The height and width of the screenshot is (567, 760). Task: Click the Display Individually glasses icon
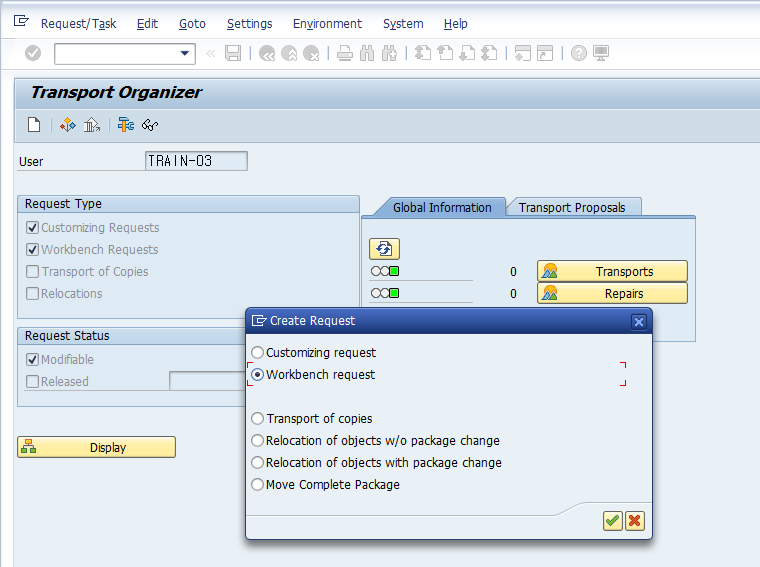point(150,125)
